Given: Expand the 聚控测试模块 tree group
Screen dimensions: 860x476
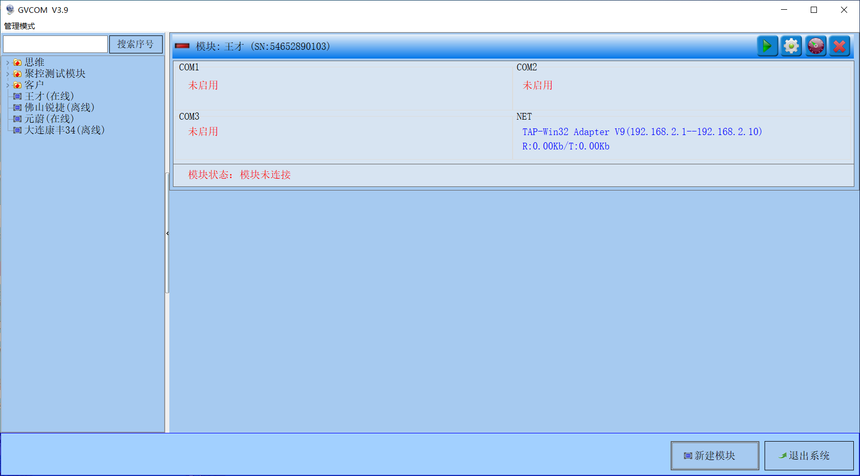Looking at the screenshot, I should coord(8,74).
